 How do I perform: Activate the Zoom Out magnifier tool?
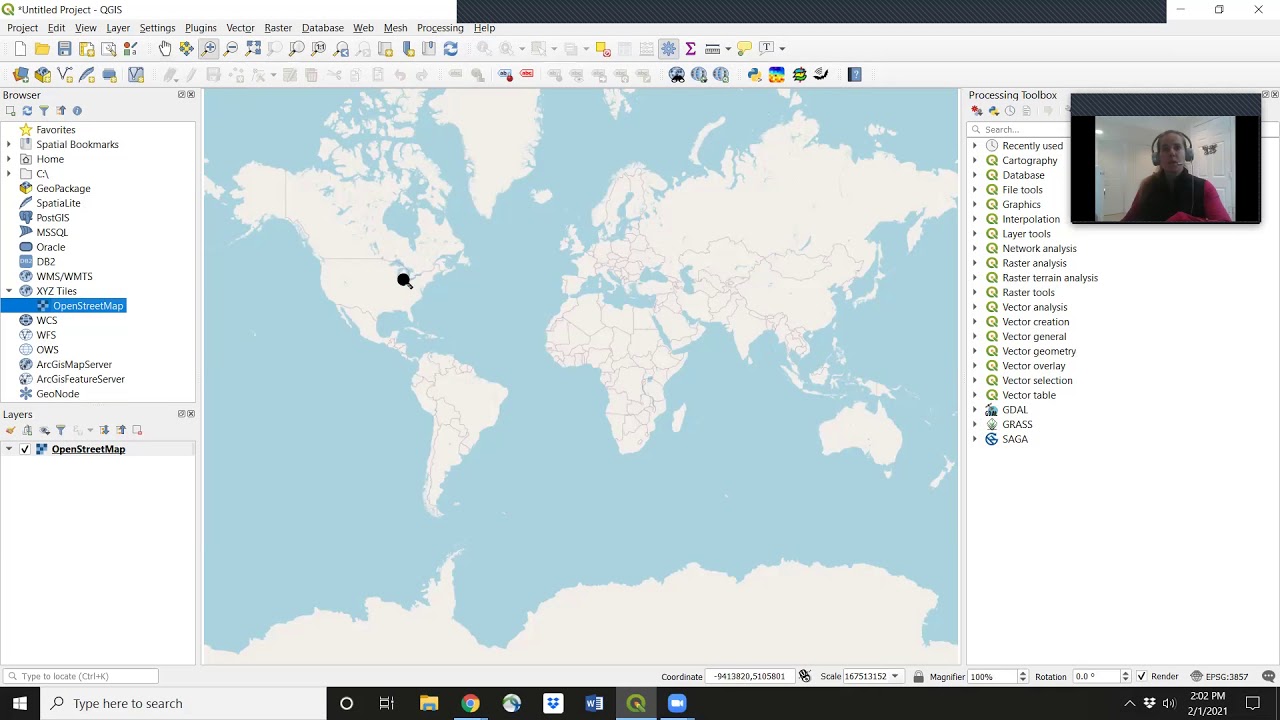(x=231, y=48)
